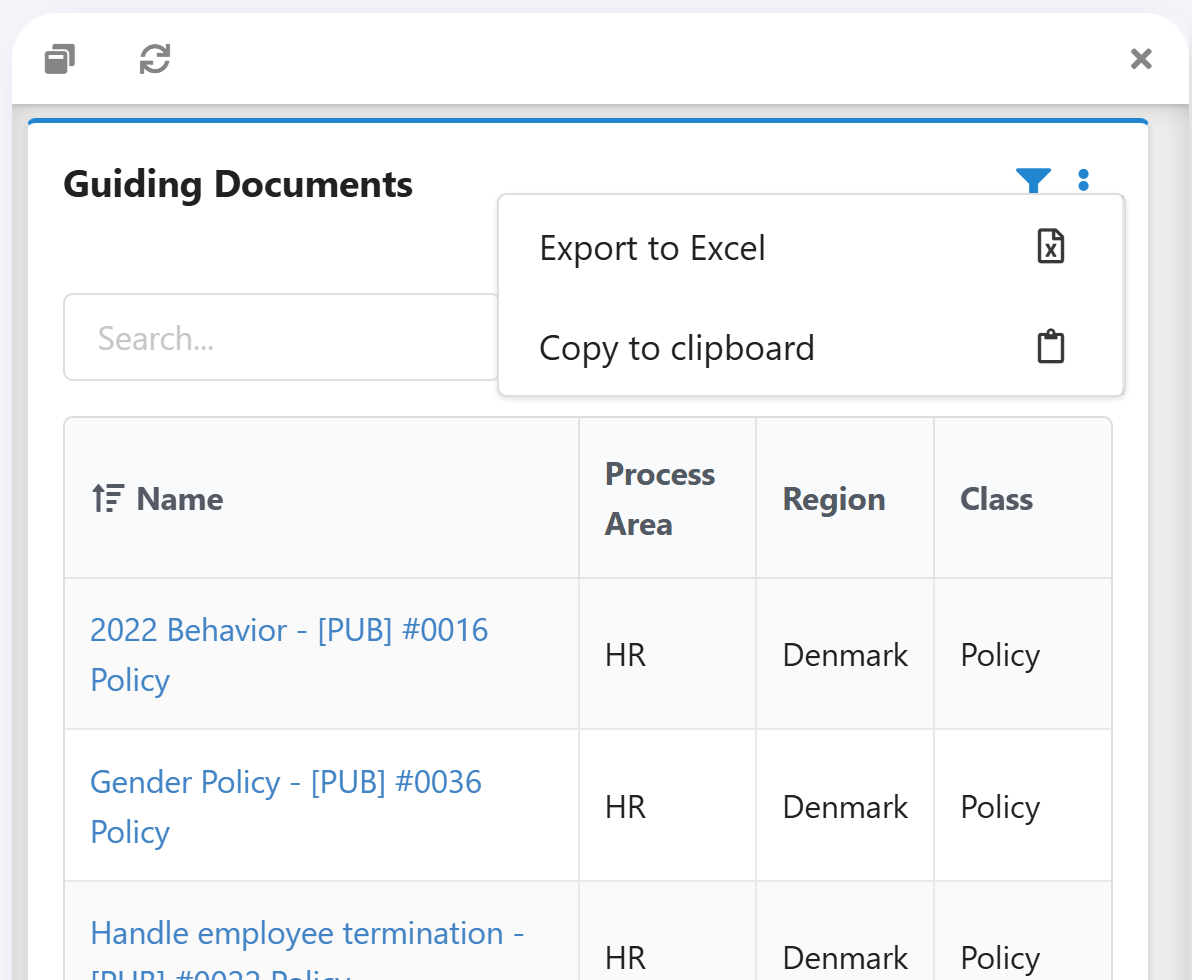The width and height of the screenshot is (1192, 980).
Task: Close the panel with the X button
Action: pyautogui.click(x=1141, y=59)
